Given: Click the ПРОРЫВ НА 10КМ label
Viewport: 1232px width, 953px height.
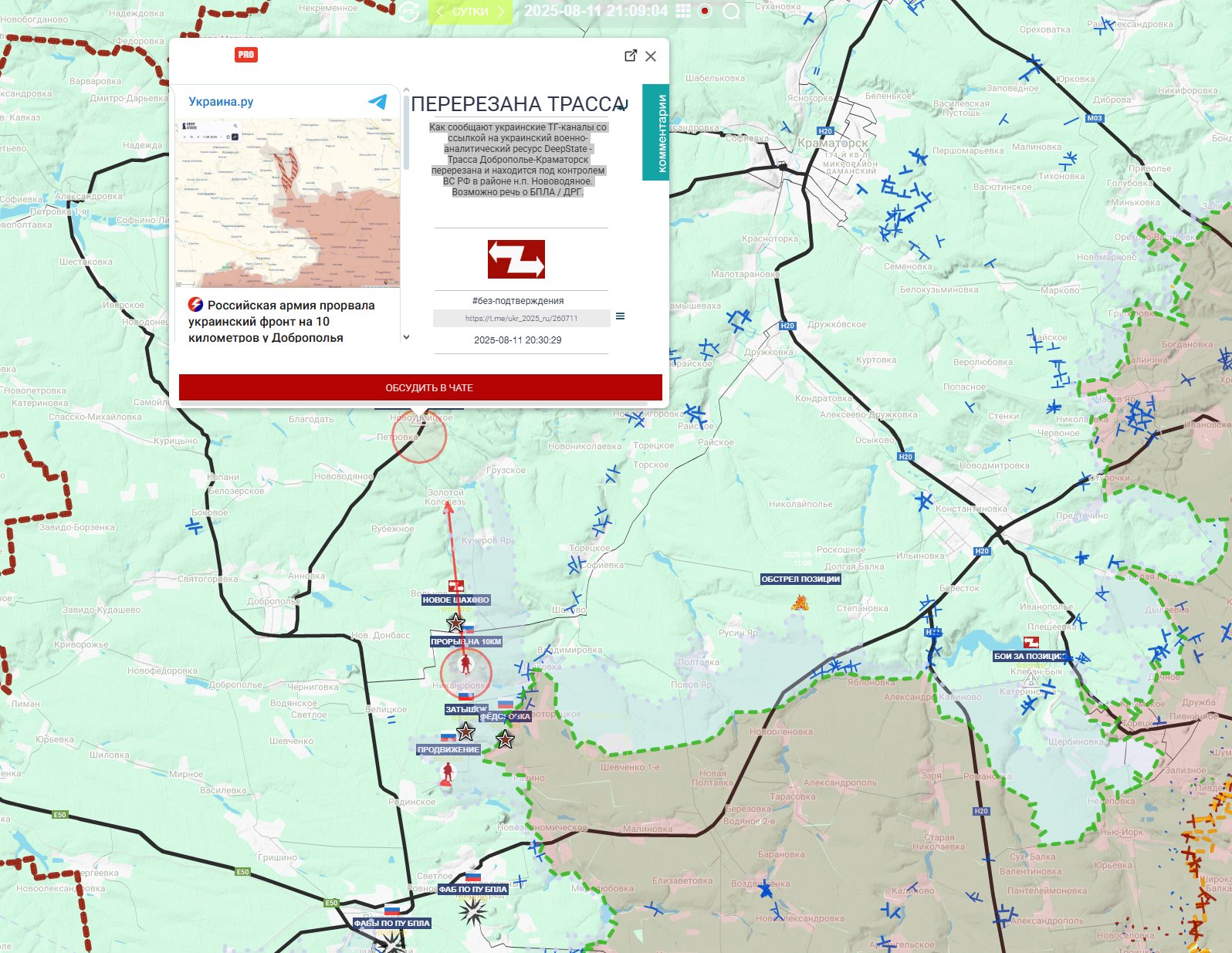Looking at the screenshot, I should point(466,641).
